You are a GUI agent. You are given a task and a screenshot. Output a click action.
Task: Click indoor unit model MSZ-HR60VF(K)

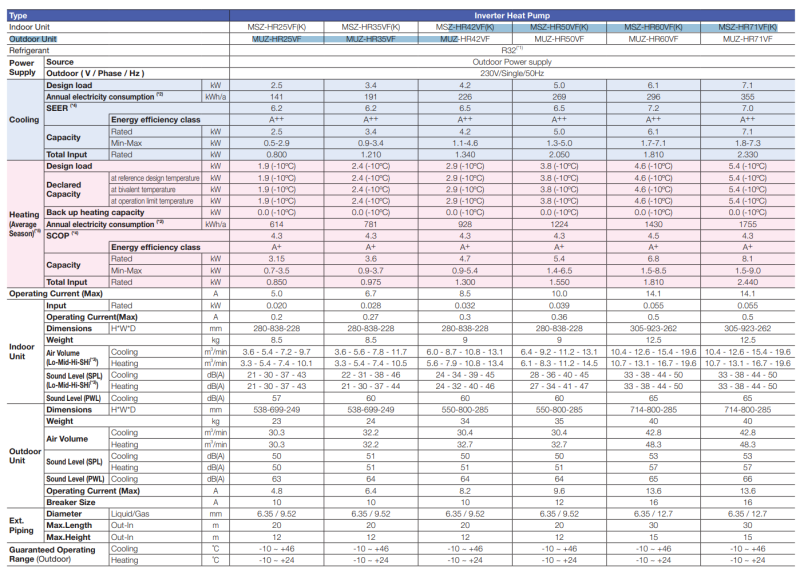tap(654, 27)
